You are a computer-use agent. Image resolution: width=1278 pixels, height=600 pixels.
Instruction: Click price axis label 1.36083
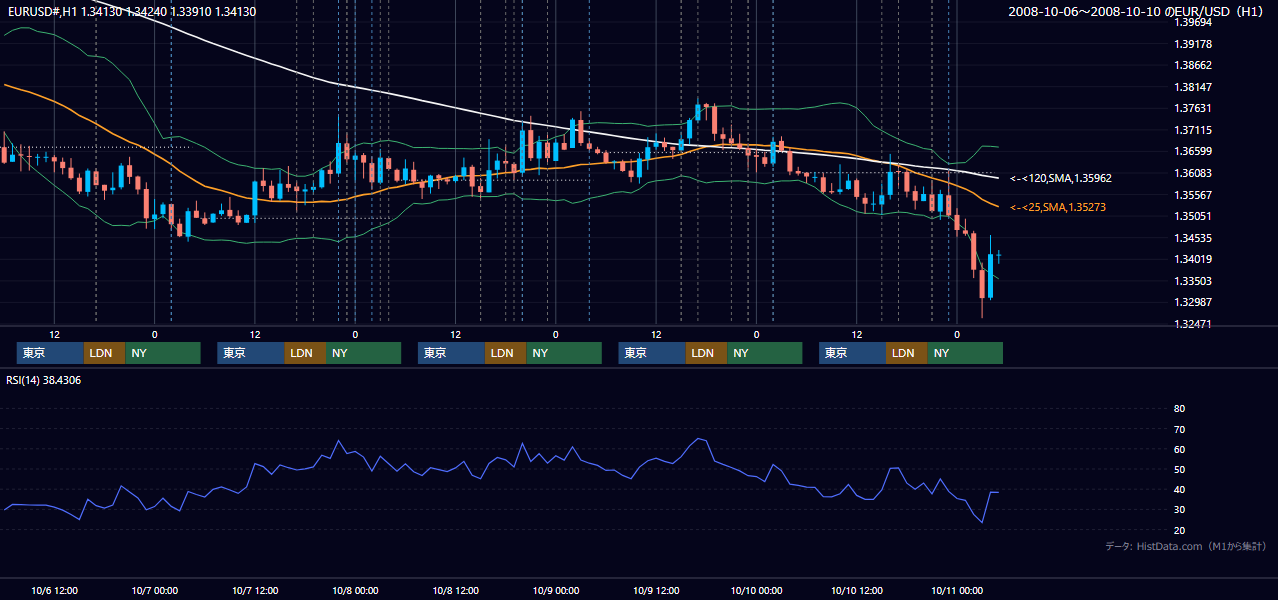[x=1193, y=173]
